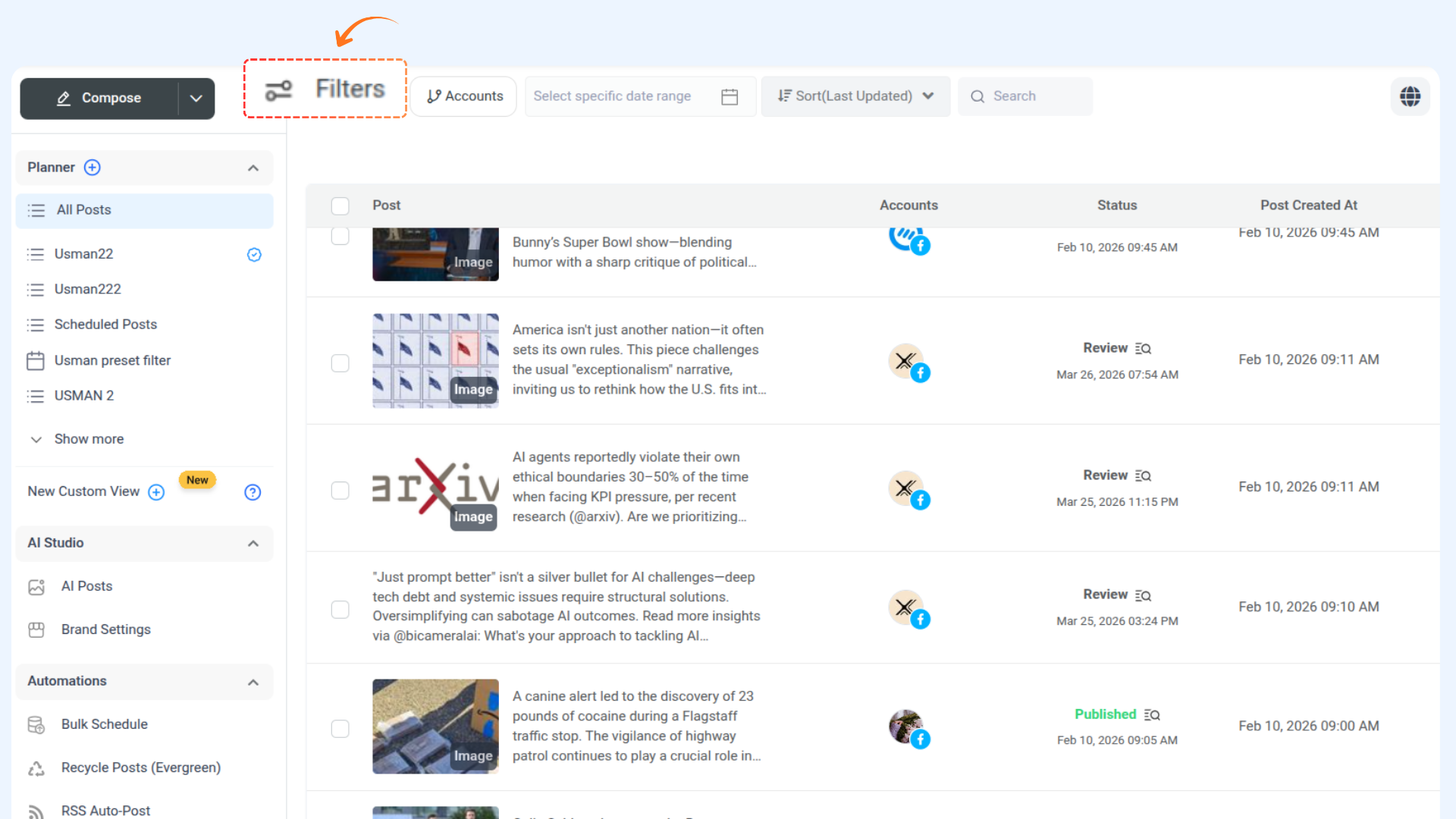Viewport: 1456px width, 819px height.
Task: Open the arxiv post image thumbnail
Action: pos(435,488)
